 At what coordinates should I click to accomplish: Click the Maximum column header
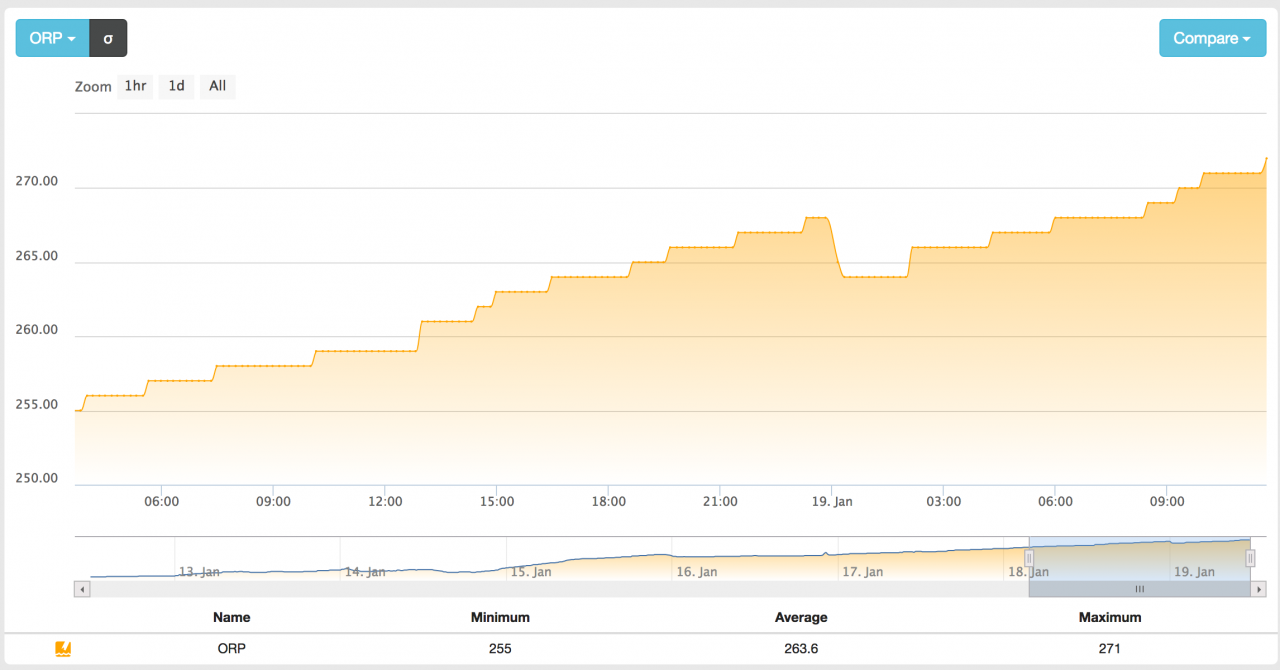[1109, 617]
